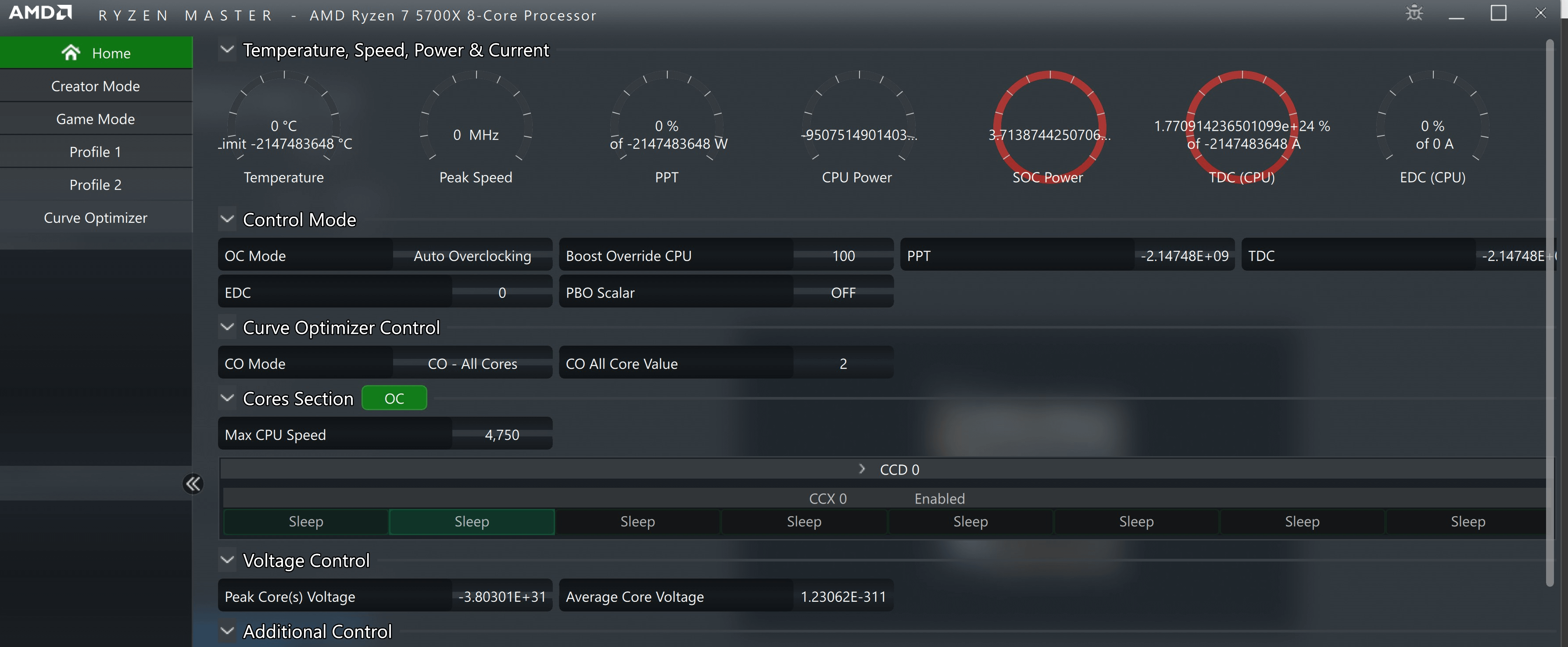
Task: Click the AMD logo in the title bar
Action: [40, 13]
